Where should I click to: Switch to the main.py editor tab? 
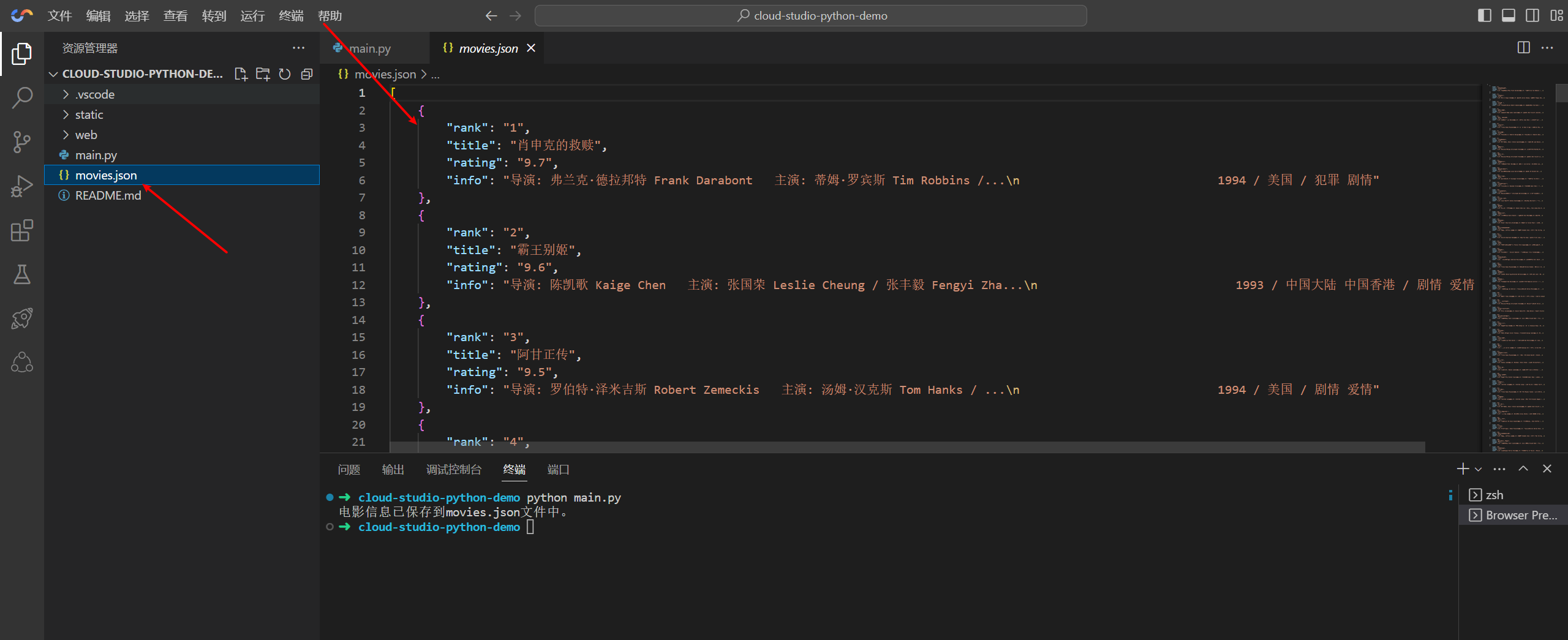tap(369, 48)
